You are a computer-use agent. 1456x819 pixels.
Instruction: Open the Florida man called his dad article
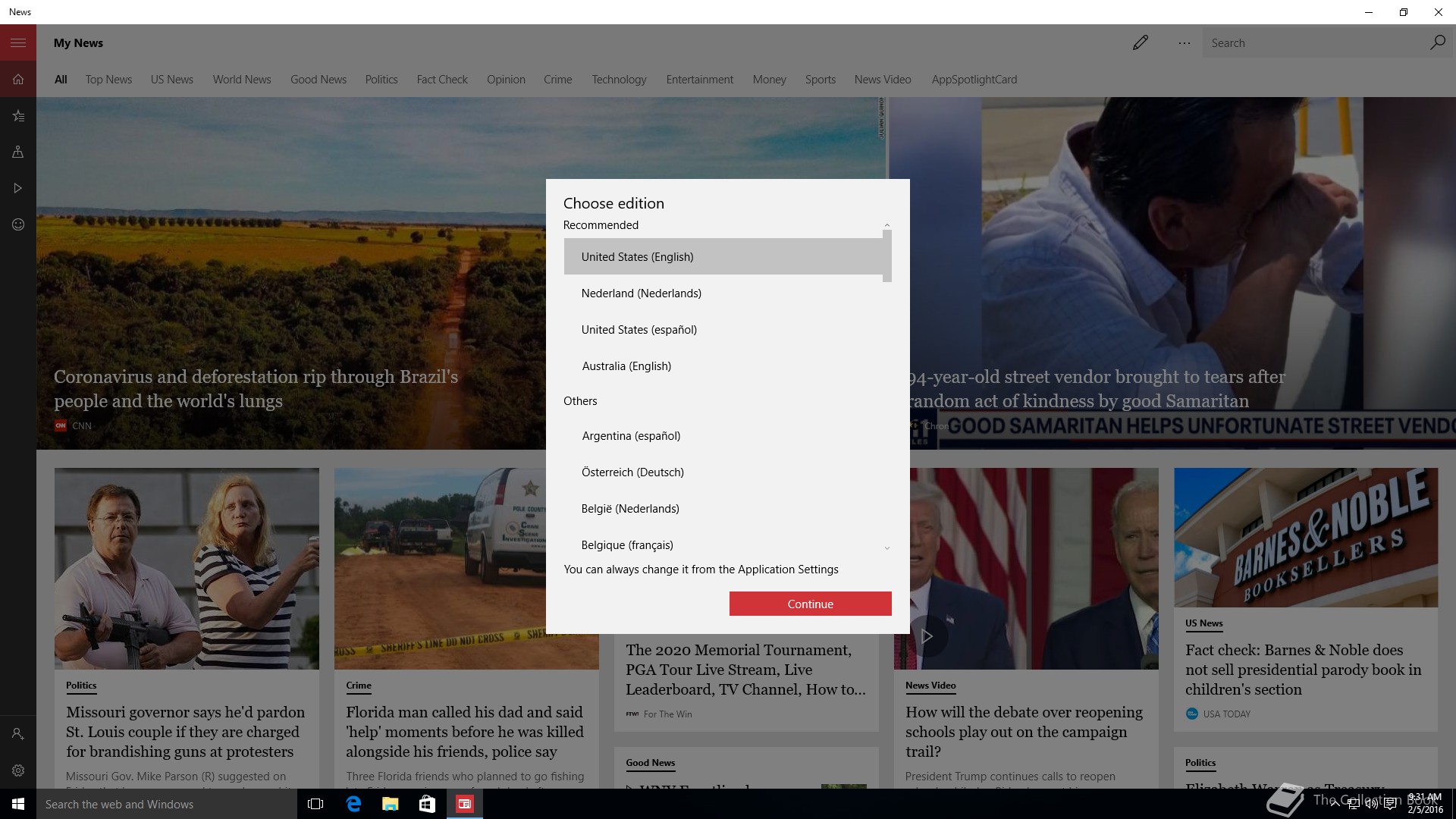465,732
